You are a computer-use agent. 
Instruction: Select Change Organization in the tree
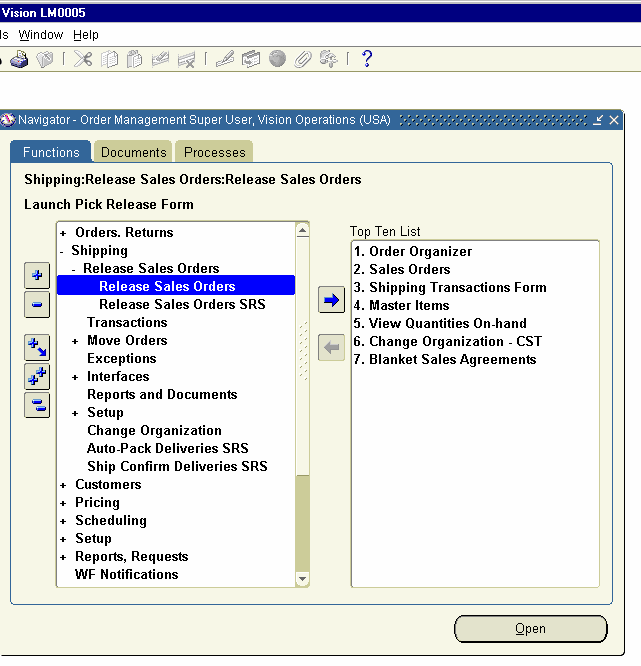154,431
